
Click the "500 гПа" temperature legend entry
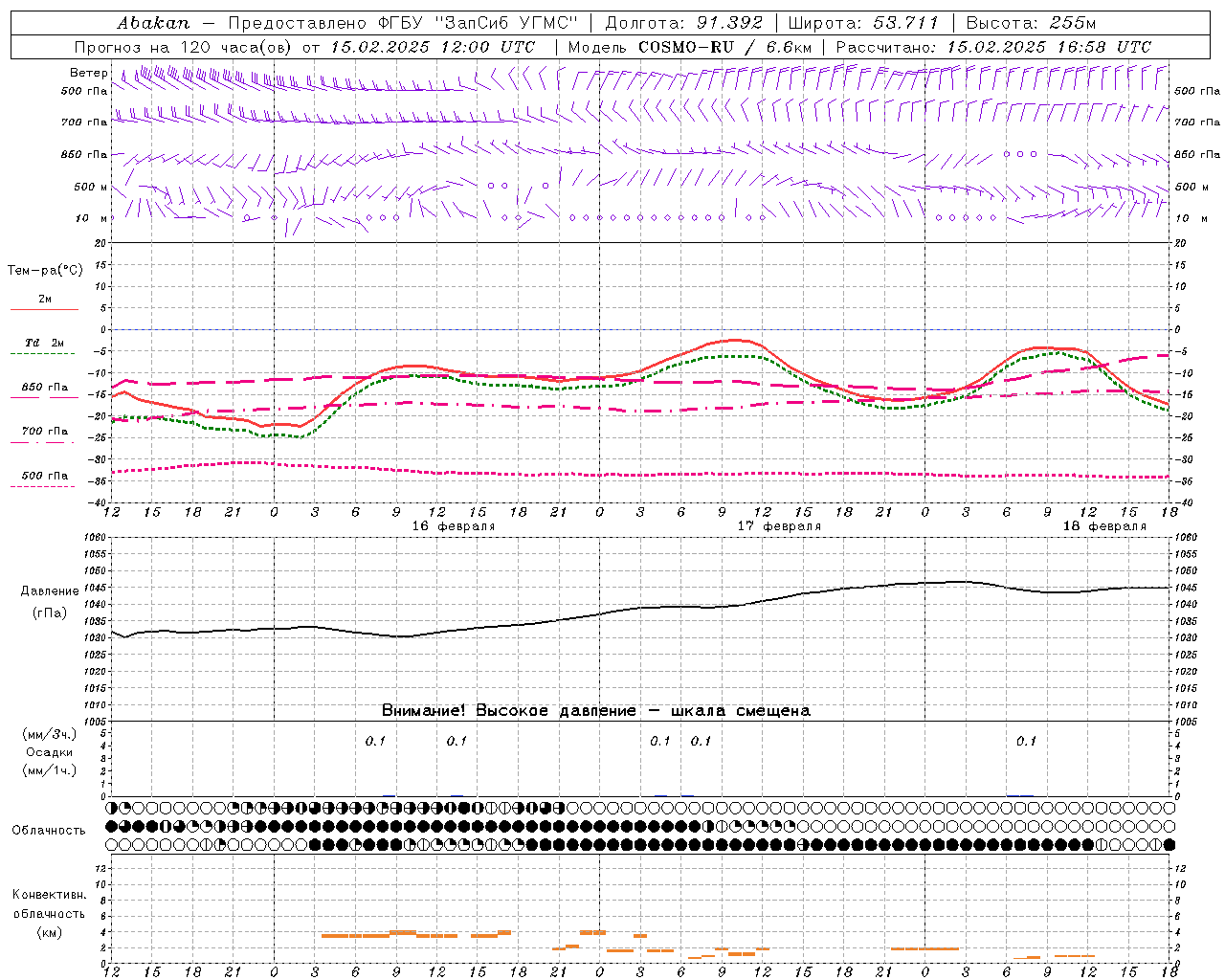[x=45, y=476]
